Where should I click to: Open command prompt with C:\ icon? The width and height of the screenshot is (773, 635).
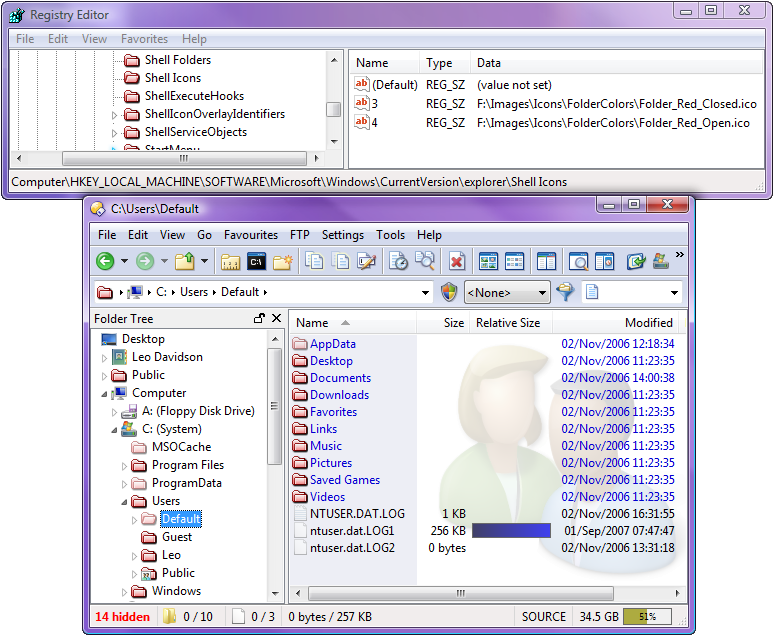point(256,262)
